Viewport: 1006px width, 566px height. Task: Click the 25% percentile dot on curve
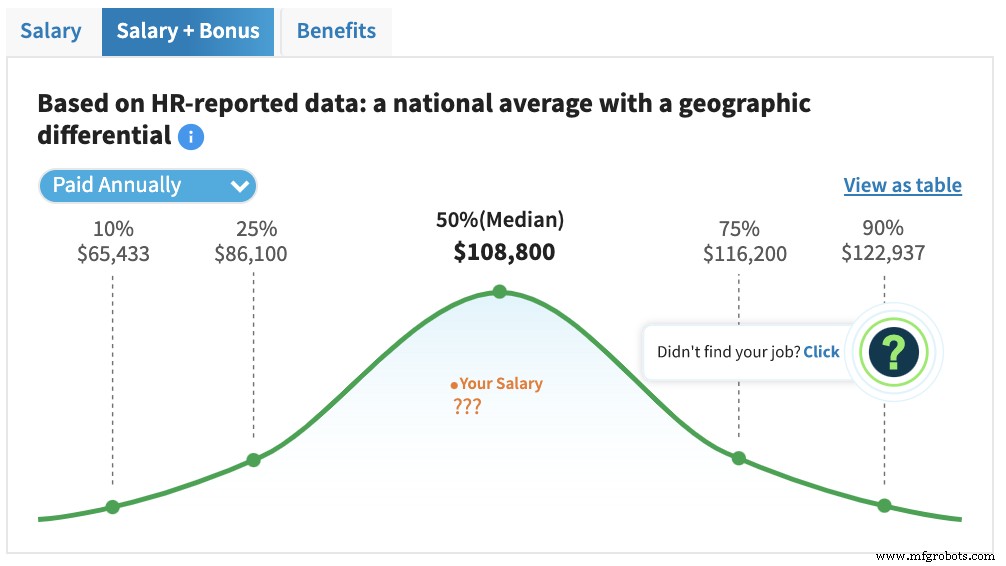[253, 460]
